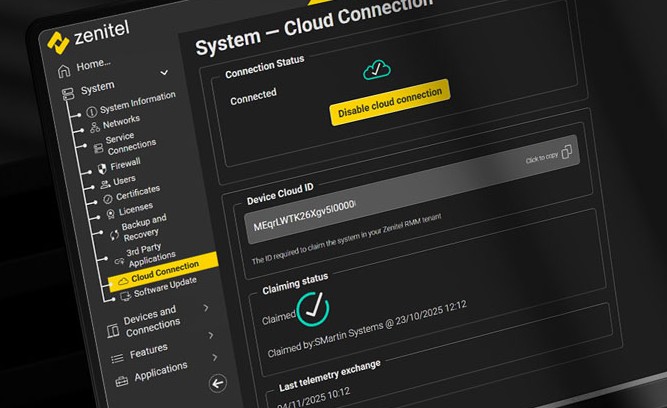Click the Device Cloud ID field

[x=411, y=190]
